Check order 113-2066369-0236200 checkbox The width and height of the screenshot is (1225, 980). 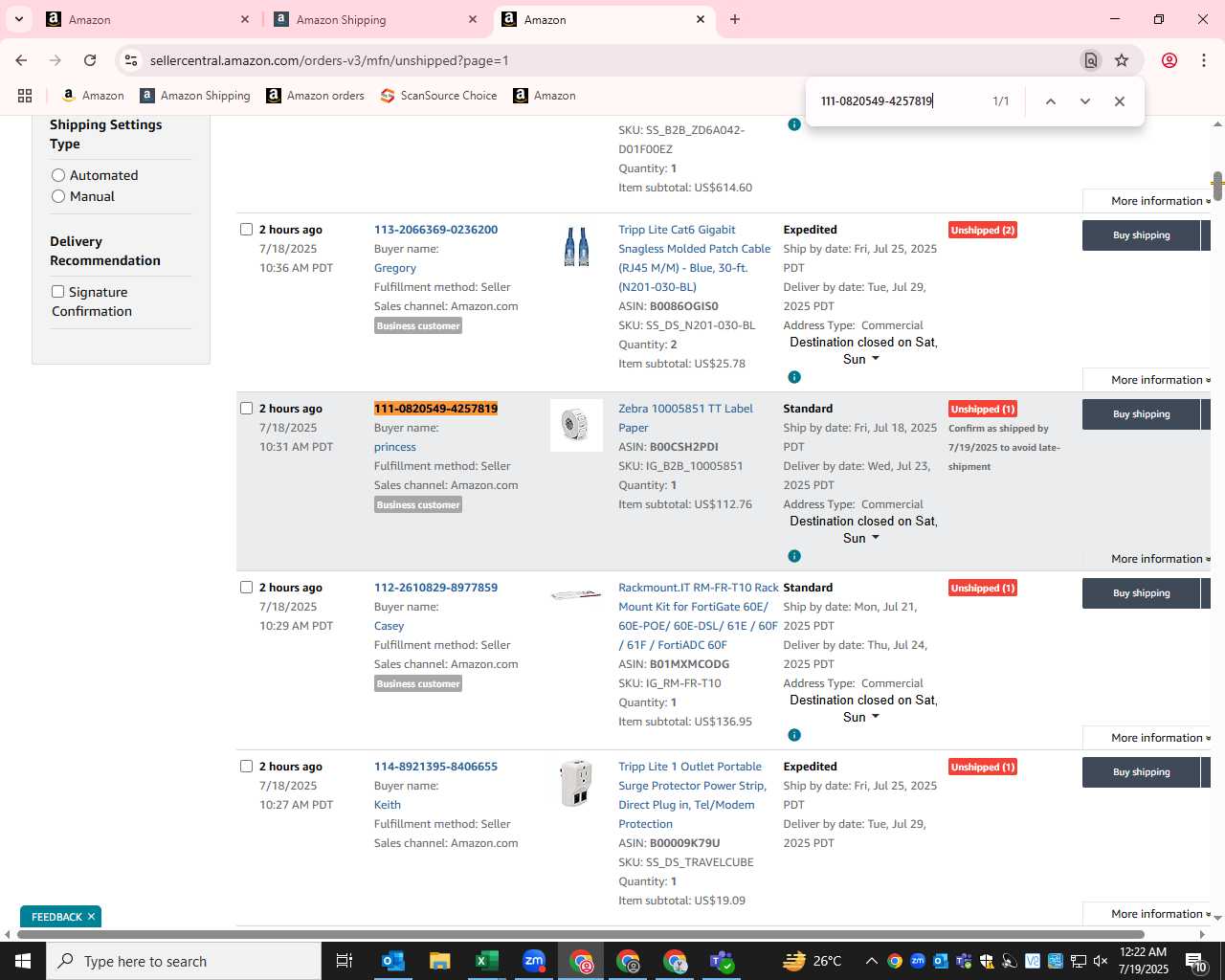pyautogui.click(x=246, y=230)
